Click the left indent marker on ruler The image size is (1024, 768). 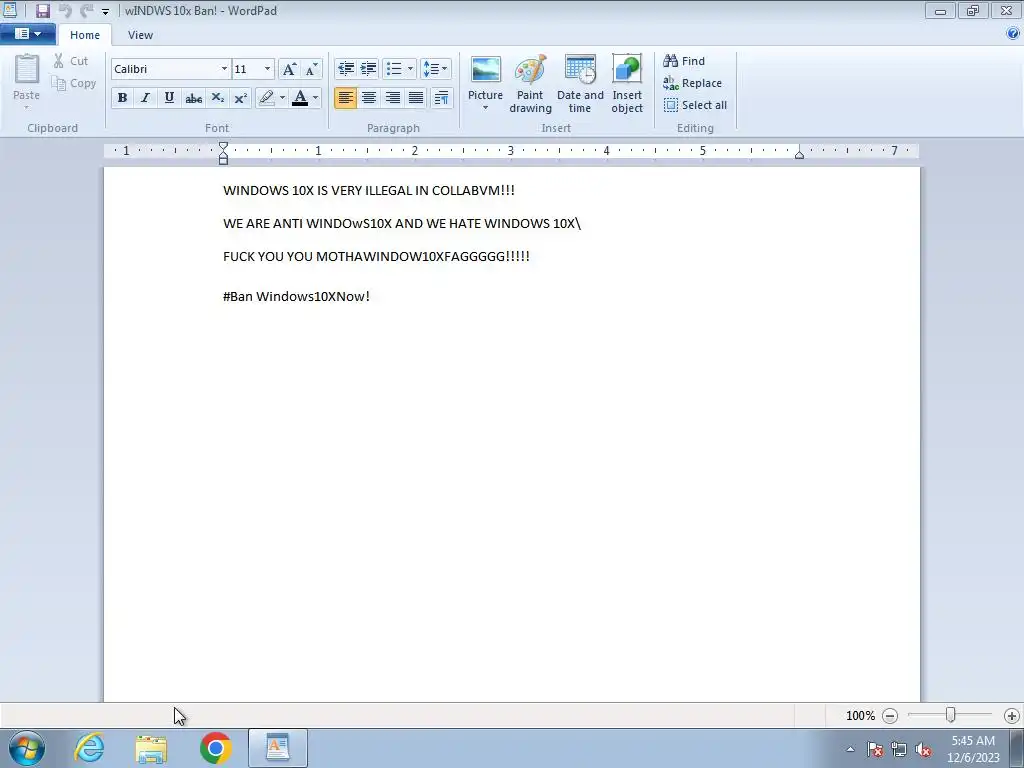pos(223,153)
